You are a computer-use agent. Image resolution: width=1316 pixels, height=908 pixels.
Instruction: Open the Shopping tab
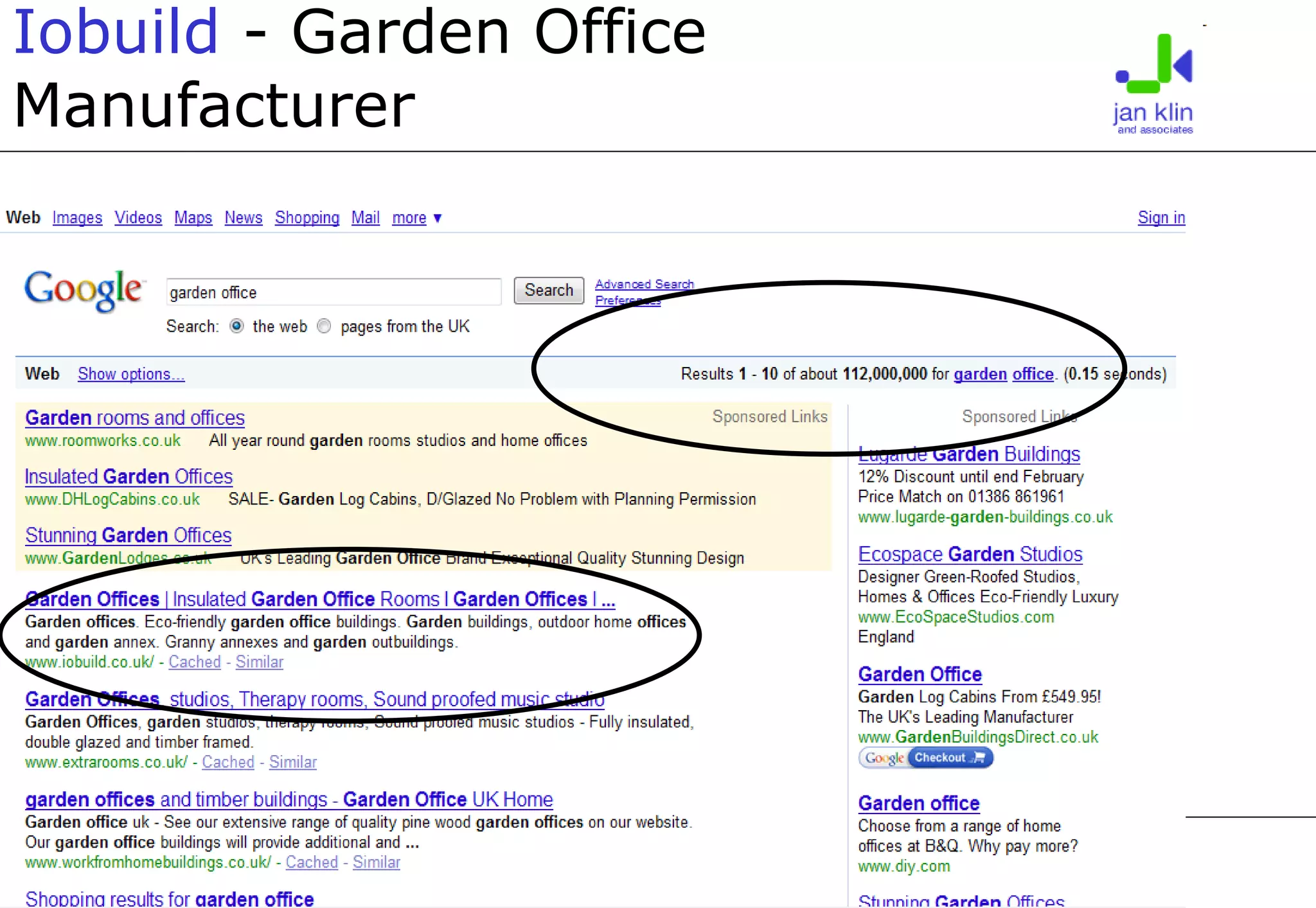click(x=307, y=218)
